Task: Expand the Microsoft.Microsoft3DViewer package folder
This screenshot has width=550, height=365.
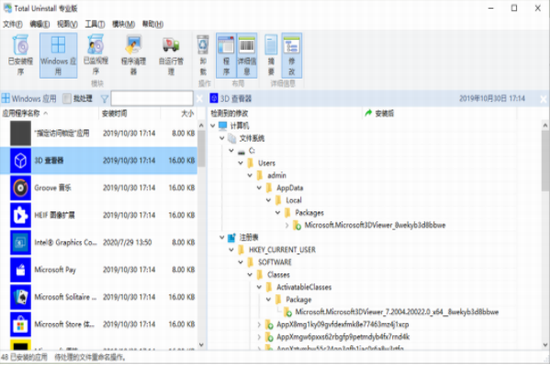Action: click(x=287, y=225)
